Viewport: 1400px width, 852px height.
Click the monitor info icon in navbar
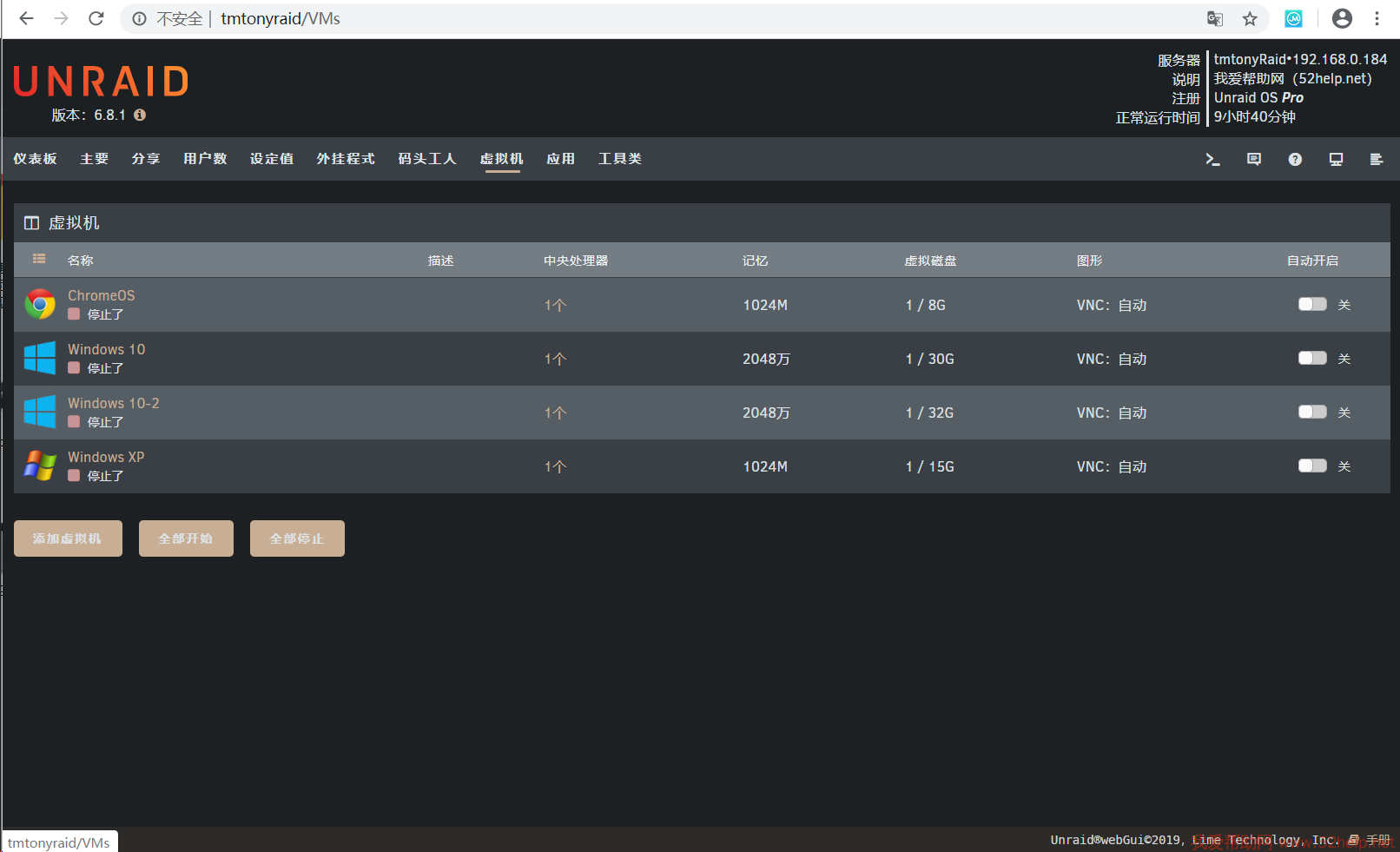coord(1336,159)
